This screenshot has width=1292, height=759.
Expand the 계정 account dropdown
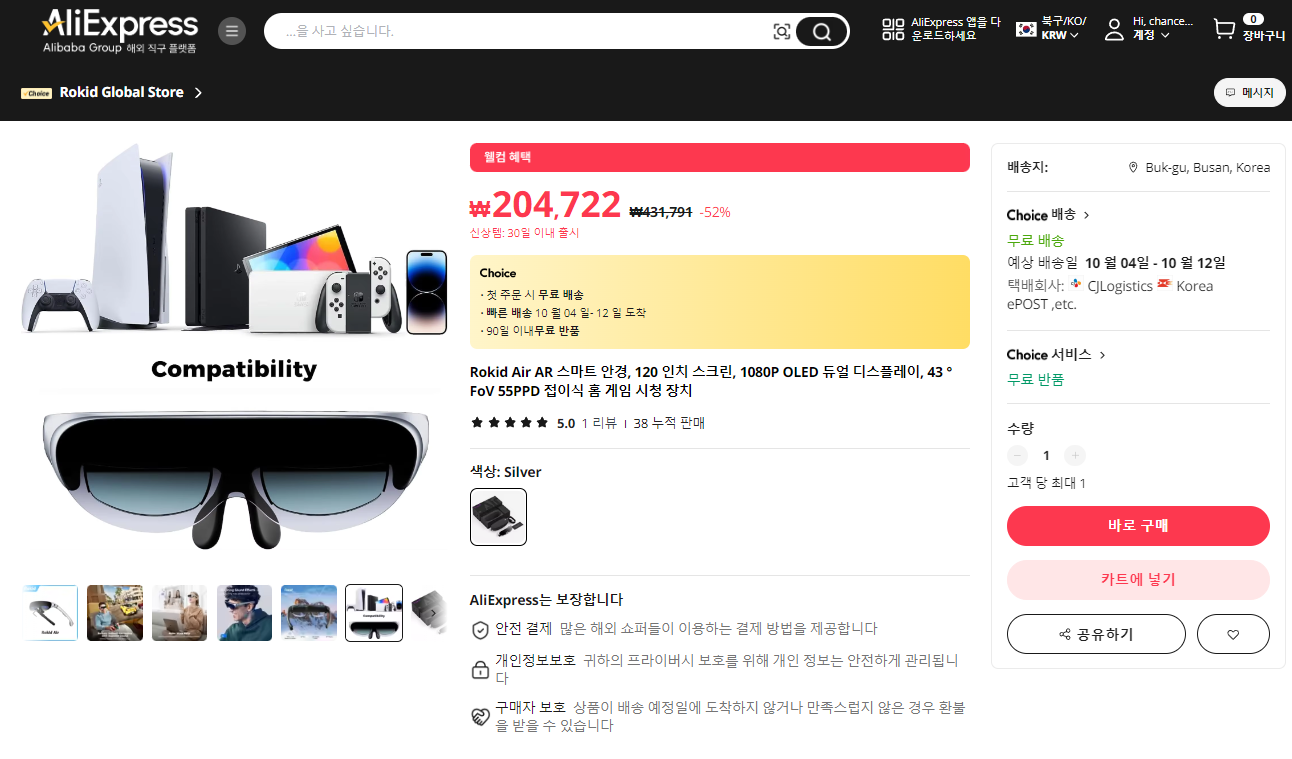1151,35
